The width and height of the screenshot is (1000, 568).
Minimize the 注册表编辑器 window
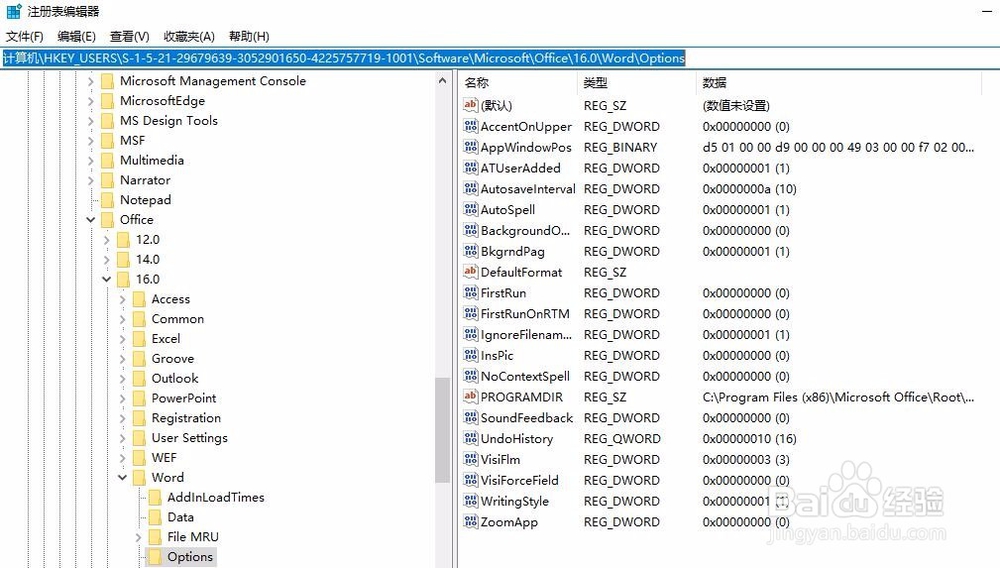(987, 11)
